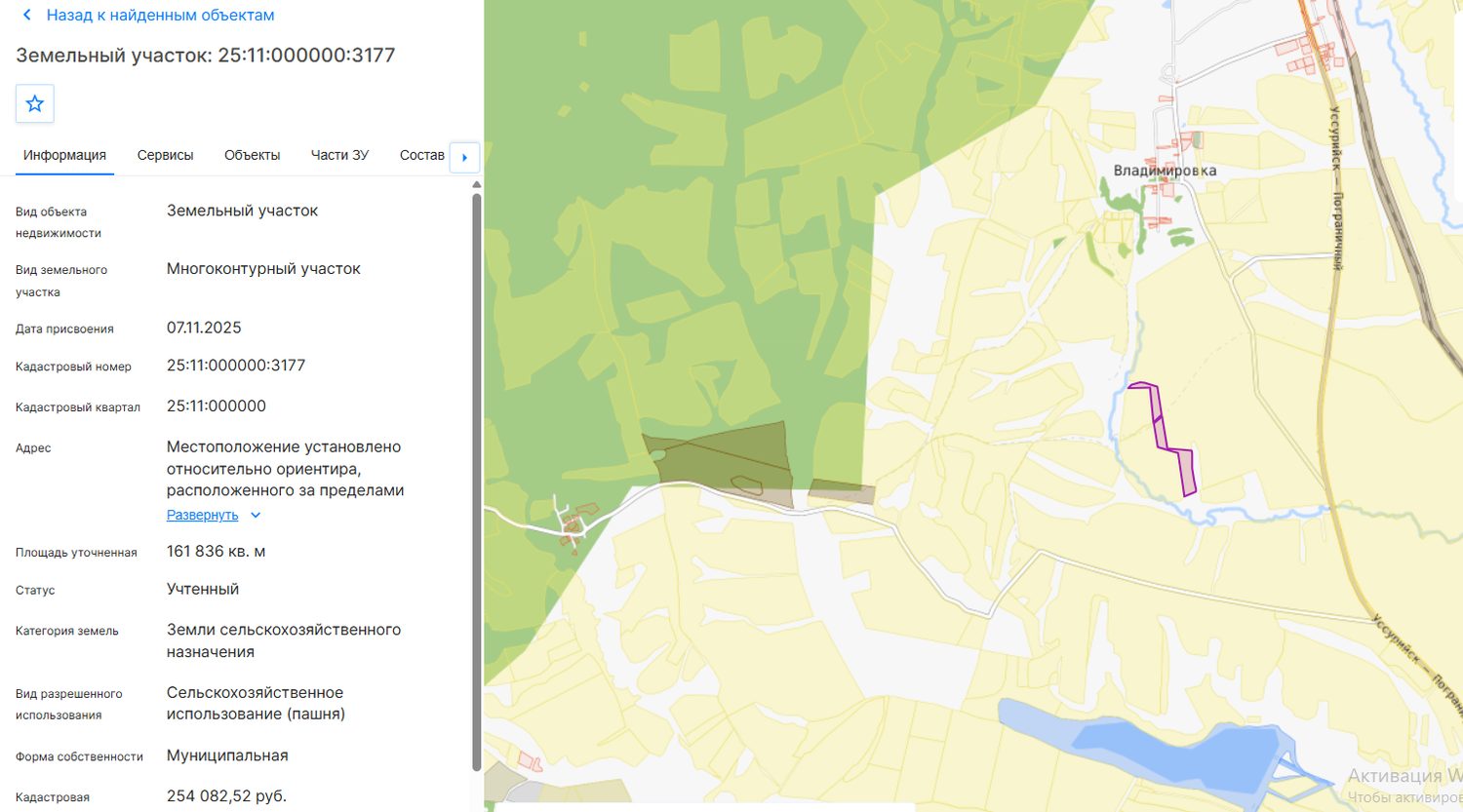Go back via Назад к найденным объектам link

161,16
